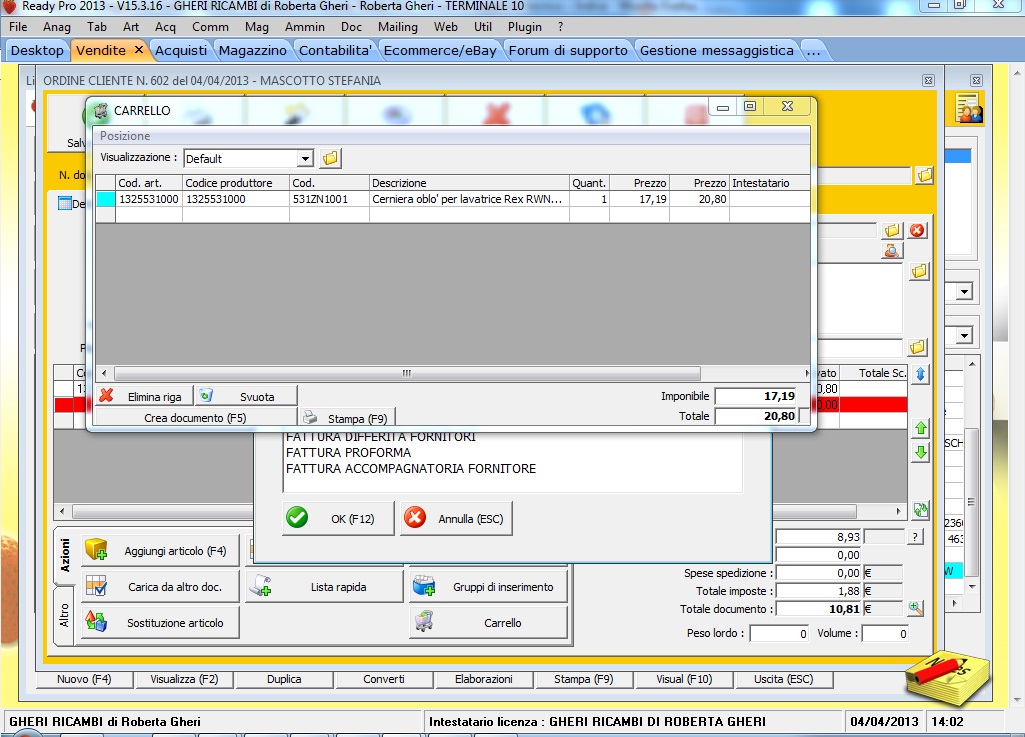Click Elaborazioni in bottom toolbar
Screen dimensions: 1025x737
(x=484, y=679)
